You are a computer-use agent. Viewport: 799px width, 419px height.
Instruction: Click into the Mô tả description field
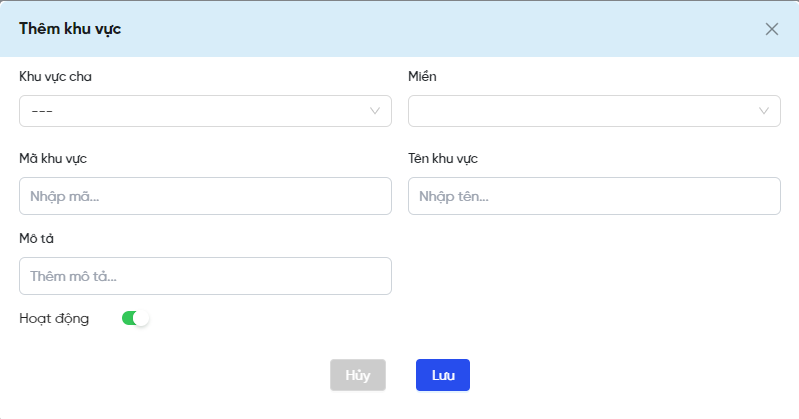pos(205,276)
